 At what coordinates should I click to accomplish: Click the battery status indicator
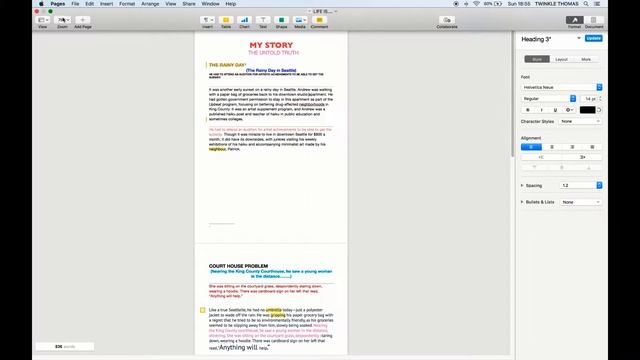pos(493,4)
